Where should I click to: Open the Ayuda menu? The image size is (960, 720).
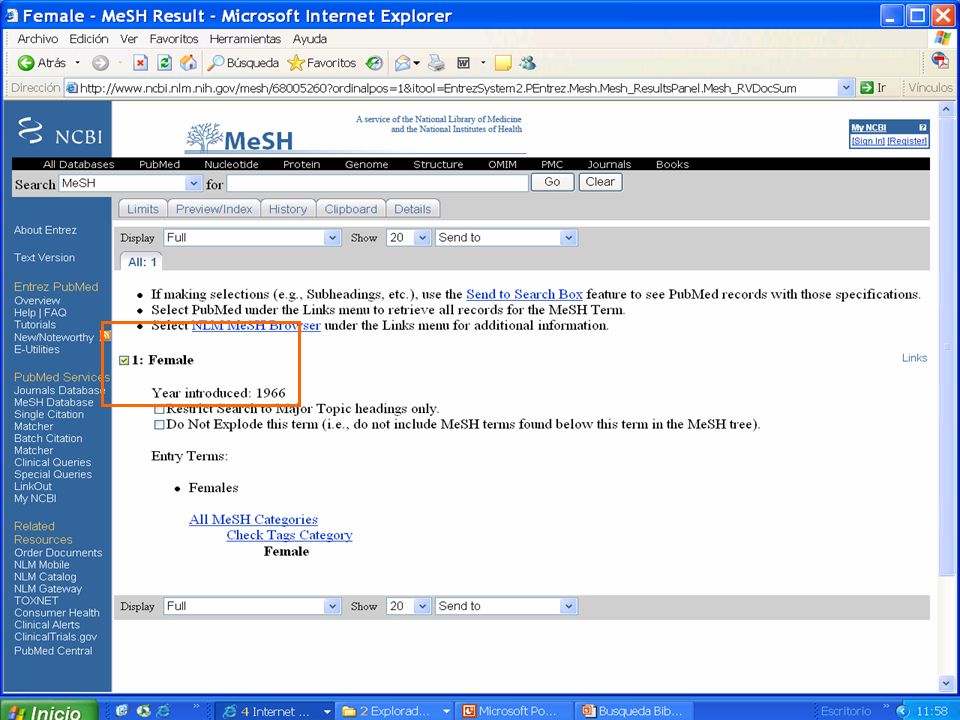point(310,39)
